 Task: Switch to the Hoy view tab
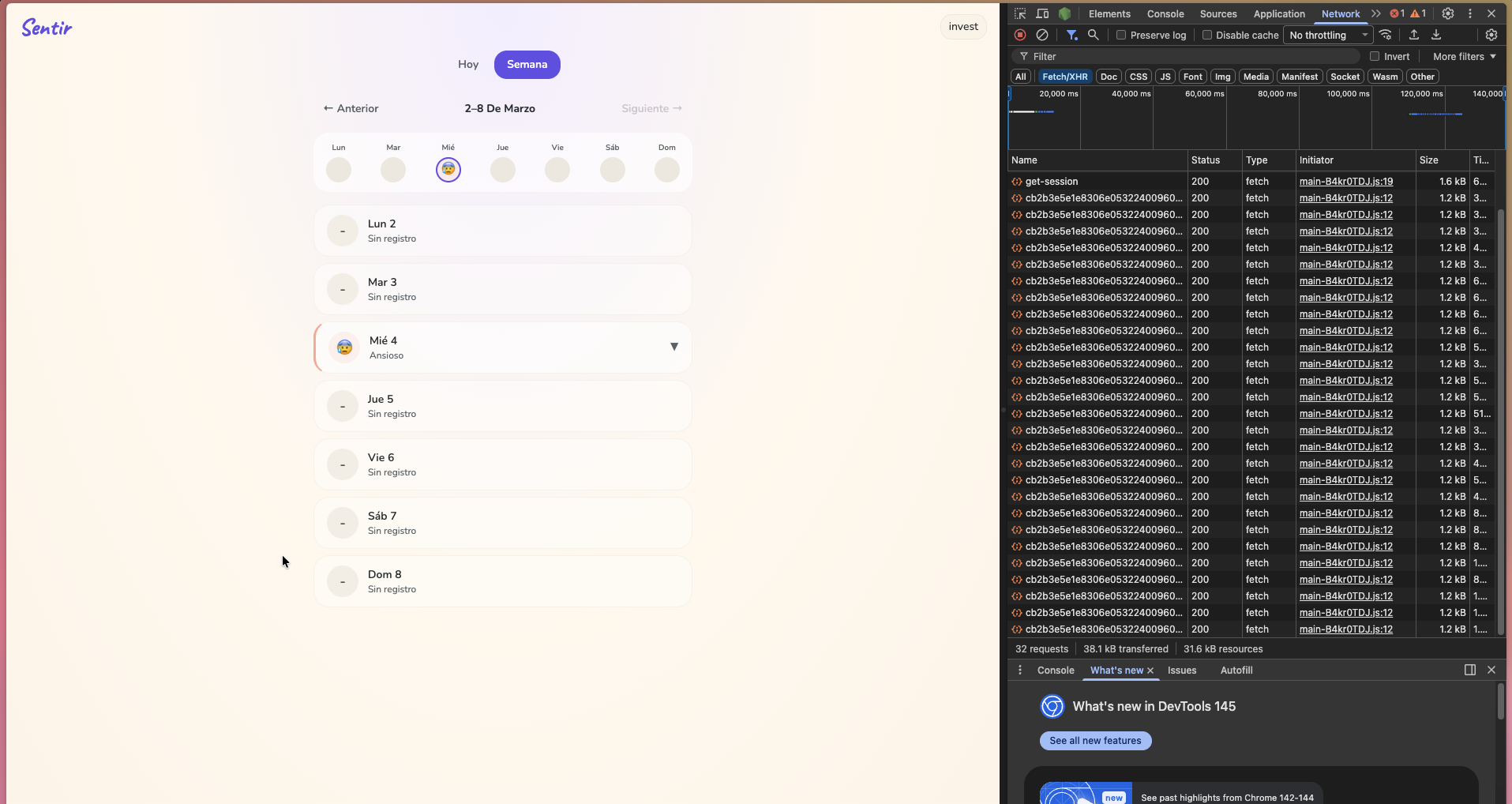468,65
